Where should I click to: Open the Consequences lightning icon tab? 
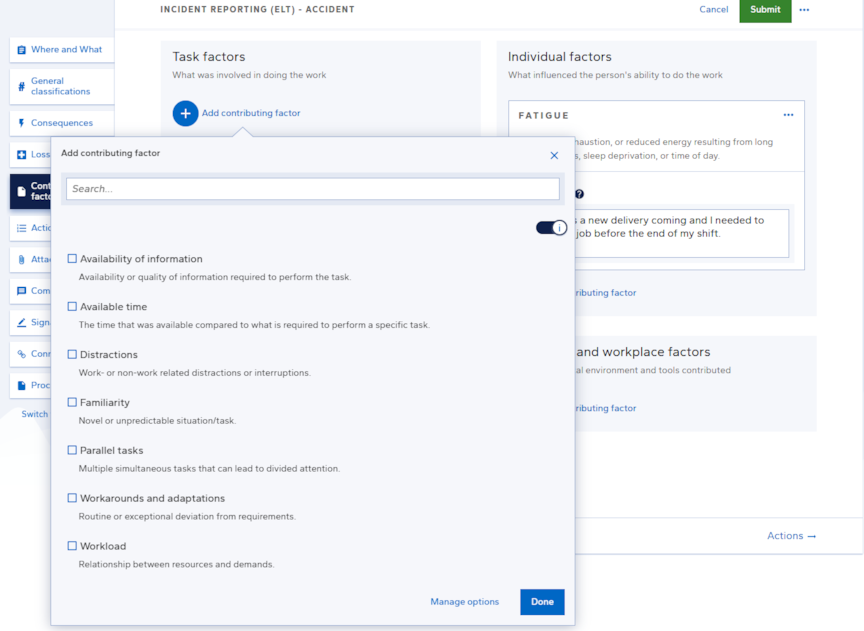point(22,123)
